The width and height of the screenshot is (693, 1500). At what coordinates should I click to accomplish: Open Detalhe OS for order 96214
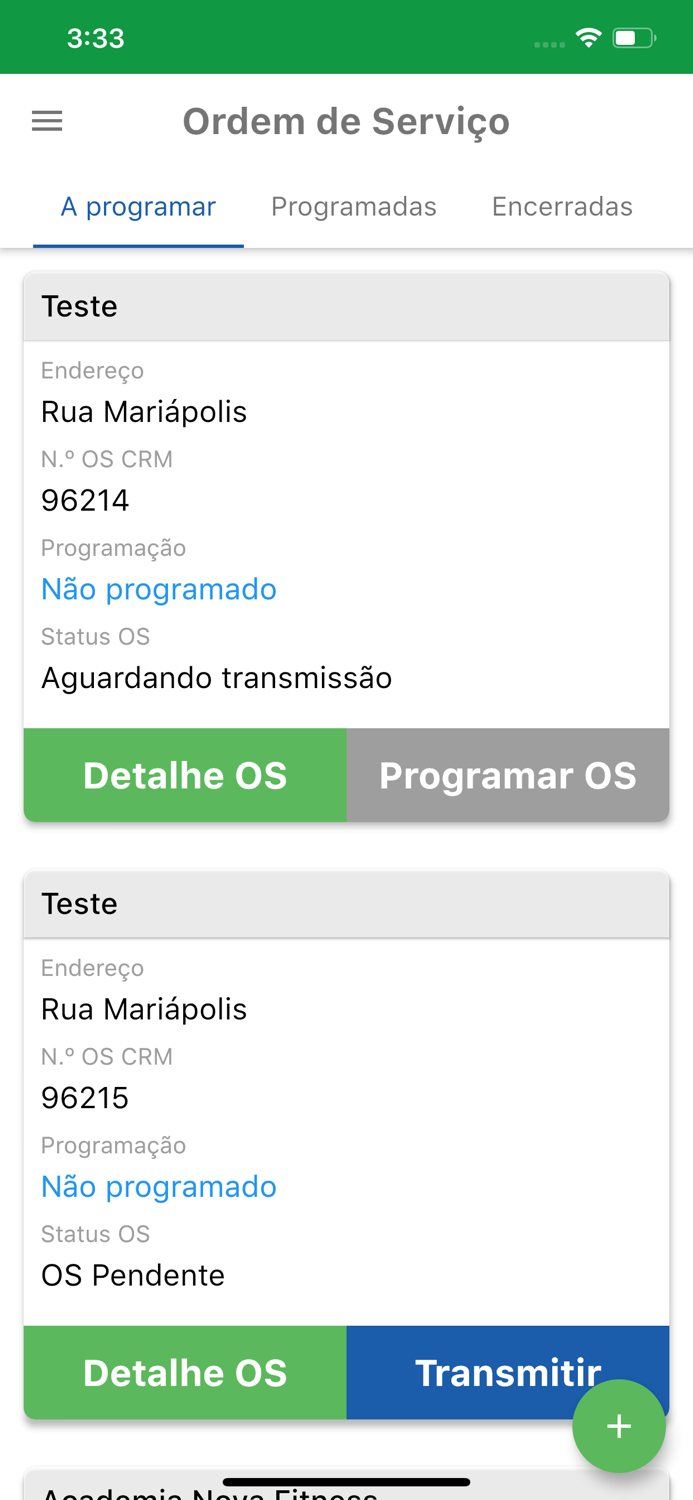[185, 775]
